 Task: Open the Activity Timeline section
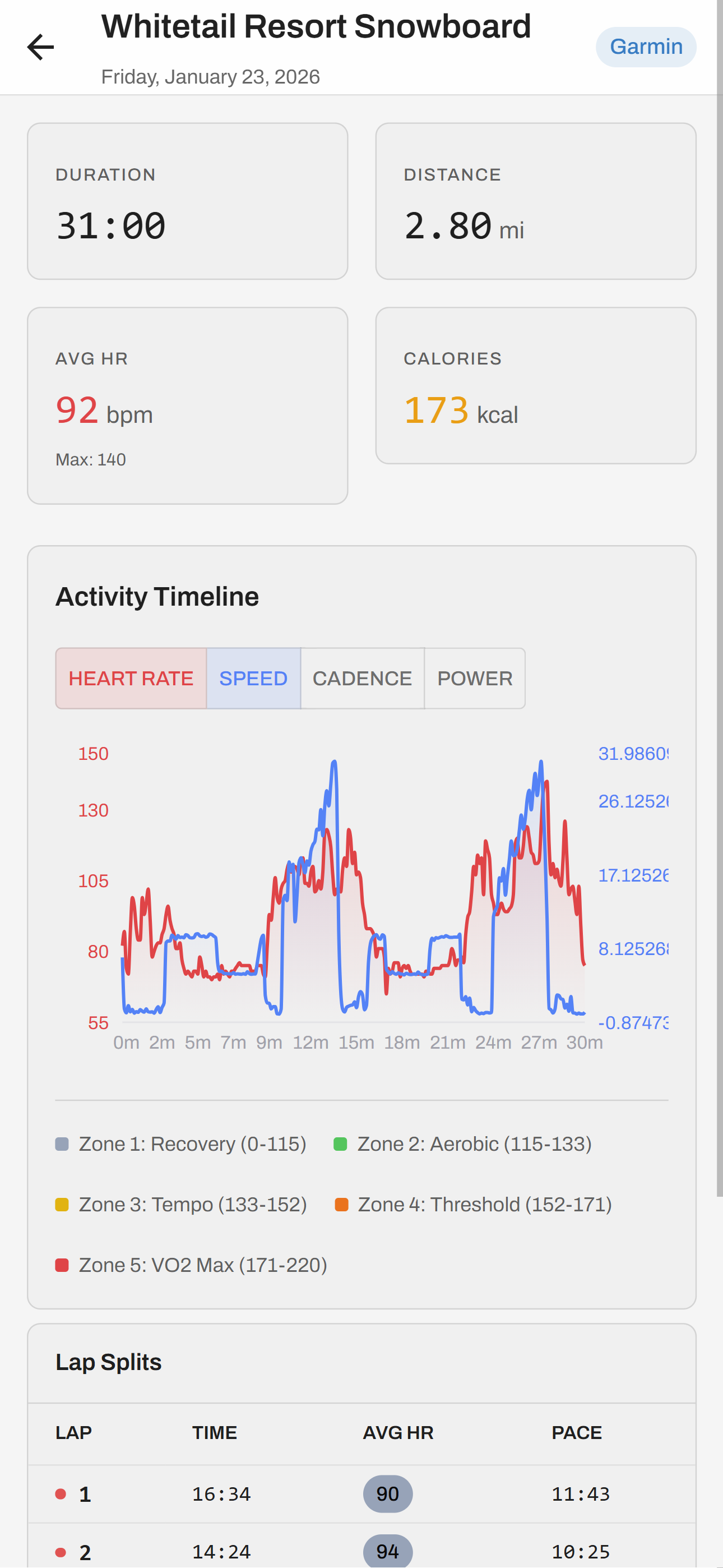tap(156, 597)
